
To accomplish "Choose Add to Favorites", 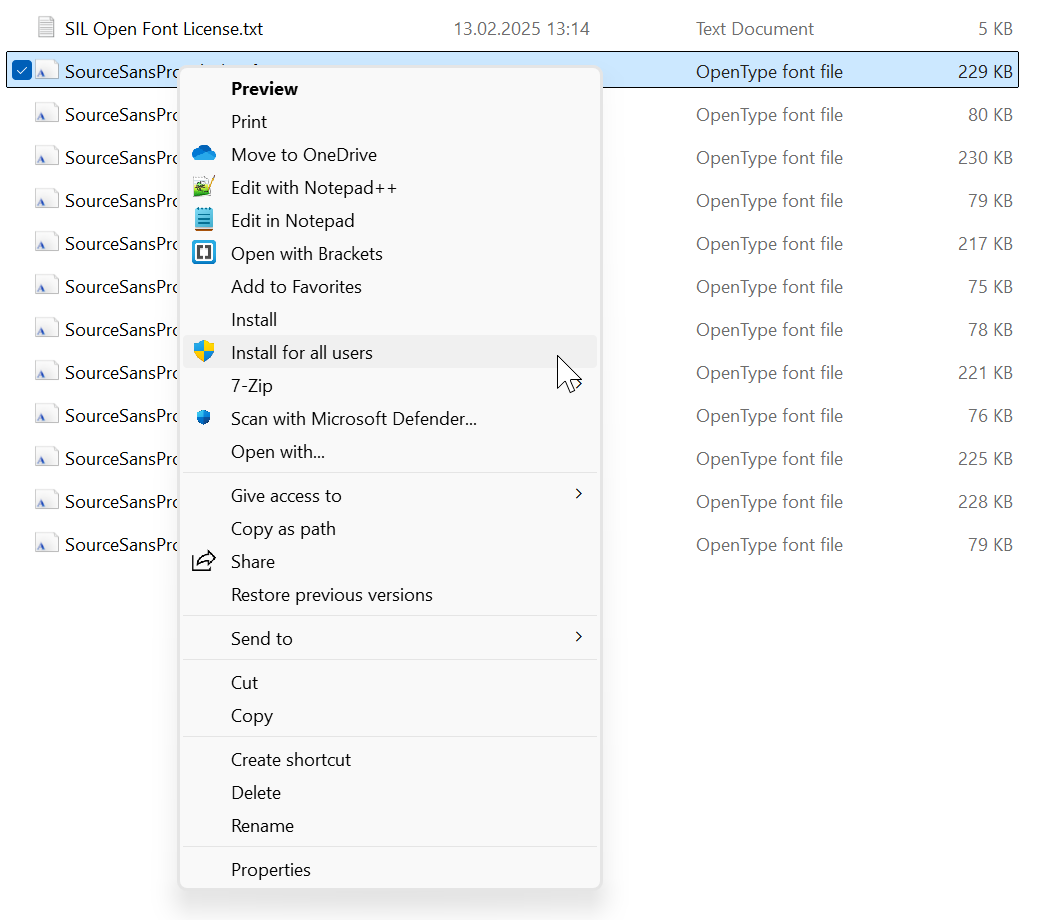I will (390, 287).
